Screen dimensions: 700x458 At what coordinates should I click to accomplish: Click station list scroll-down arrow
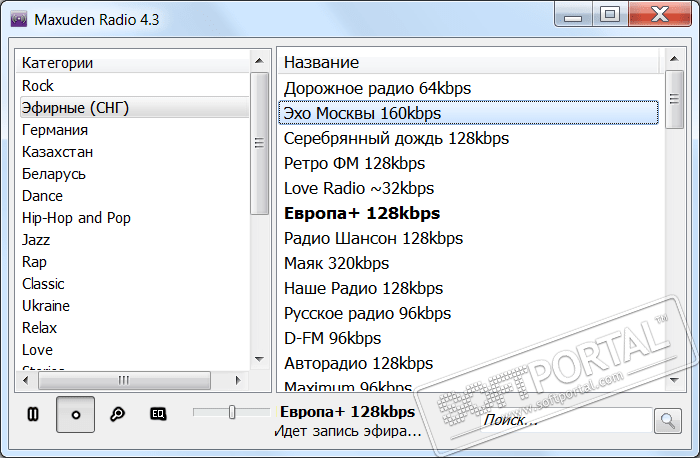point(674,380)
